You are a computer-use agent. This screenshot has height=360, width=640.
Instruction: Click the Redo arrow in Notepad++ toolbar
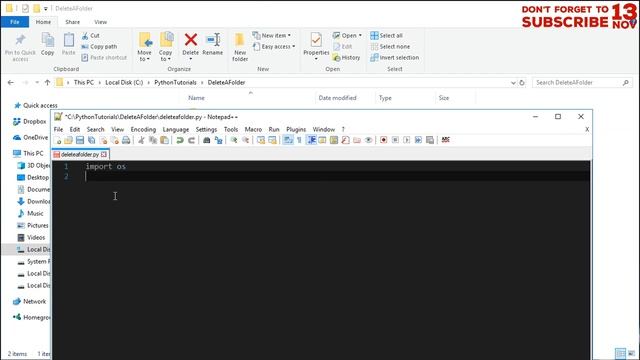191,140
